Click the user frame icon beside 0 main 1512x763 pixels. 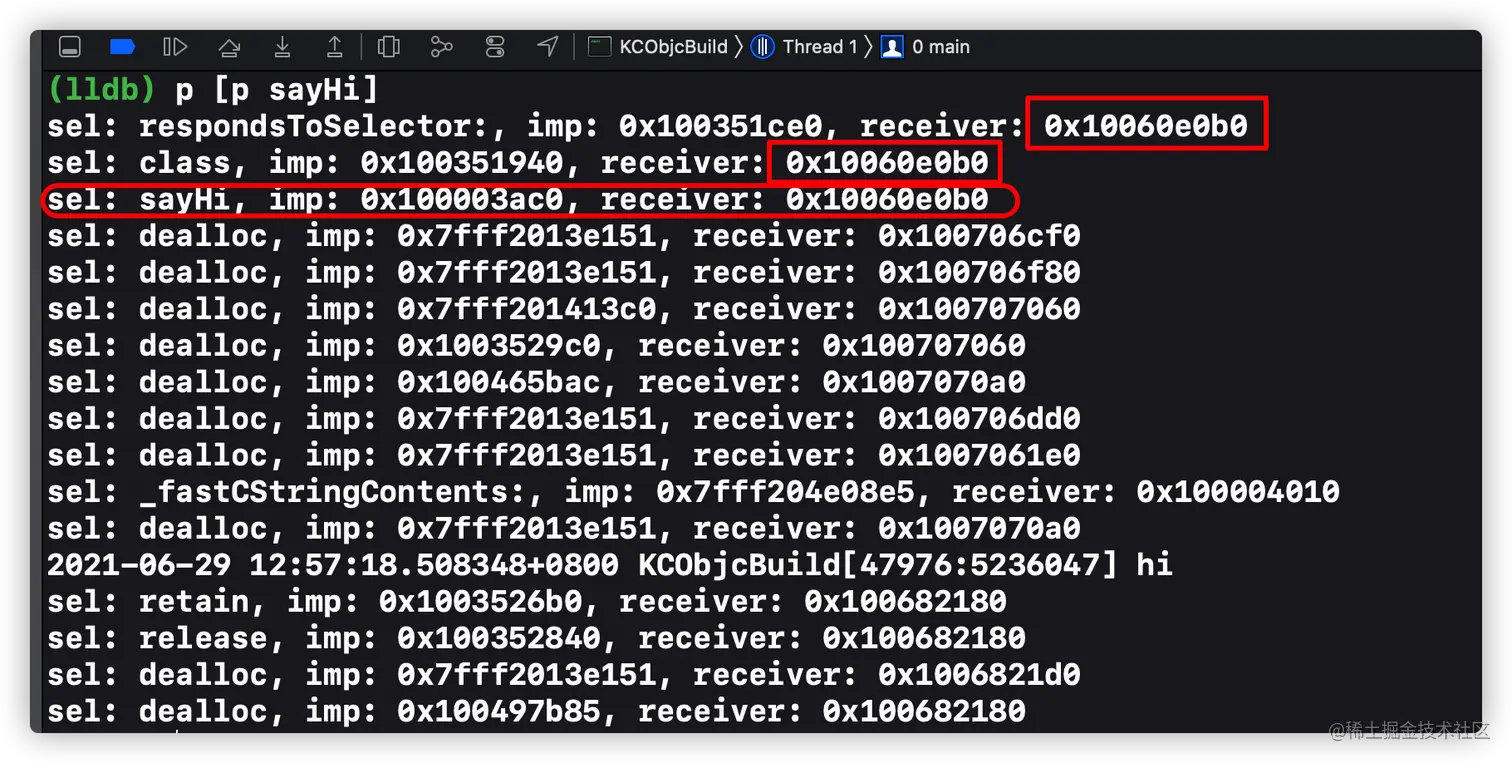coord(892,46)
